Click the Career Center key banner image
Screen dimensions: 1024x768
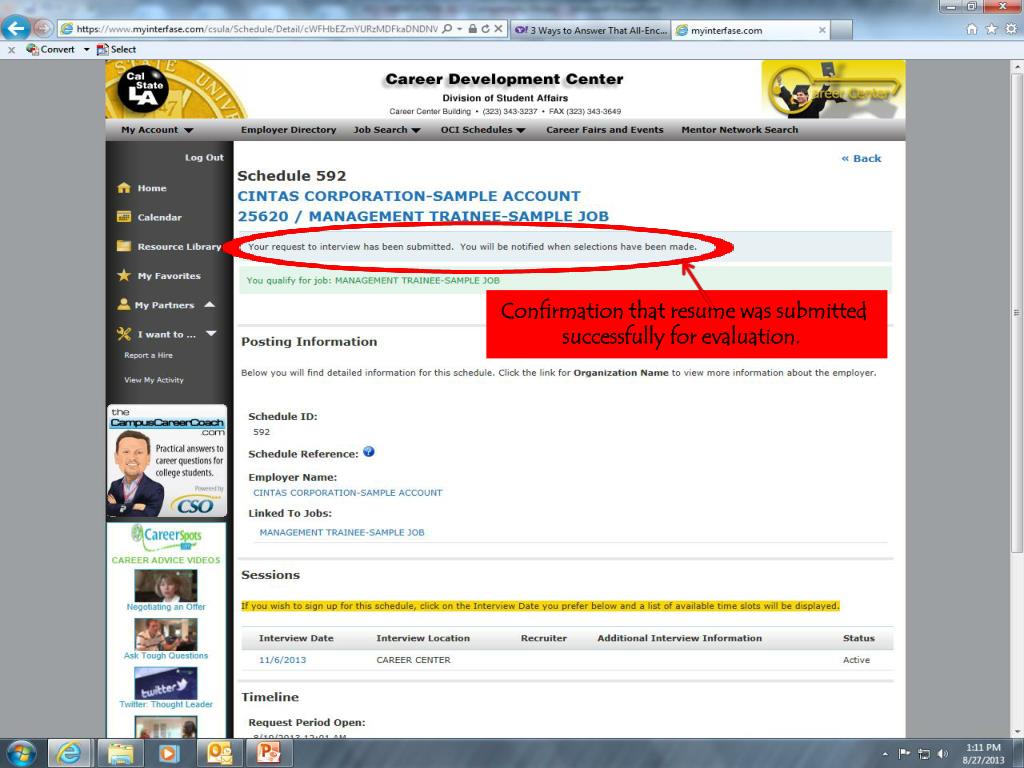click(x=833, y=89)
